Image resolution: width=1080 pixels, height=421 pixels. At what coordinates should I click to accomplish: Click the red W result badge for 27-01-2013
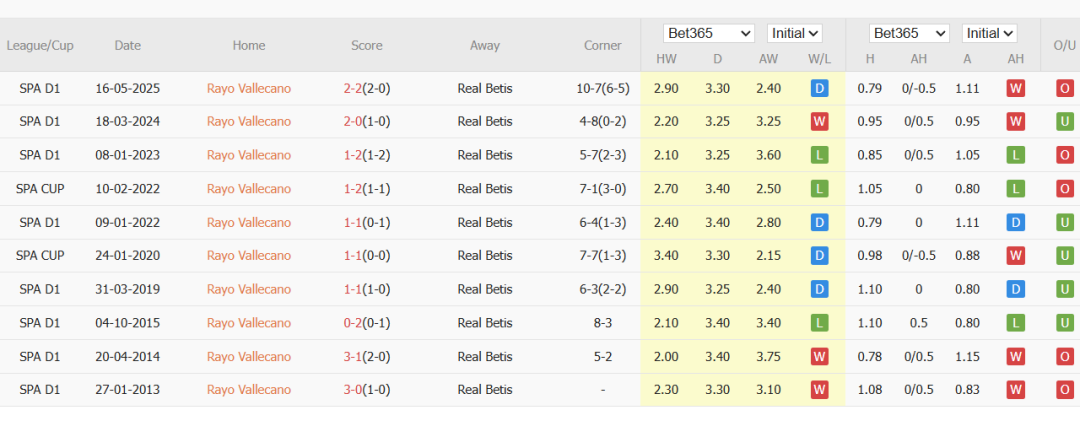(x=820, y=390)
